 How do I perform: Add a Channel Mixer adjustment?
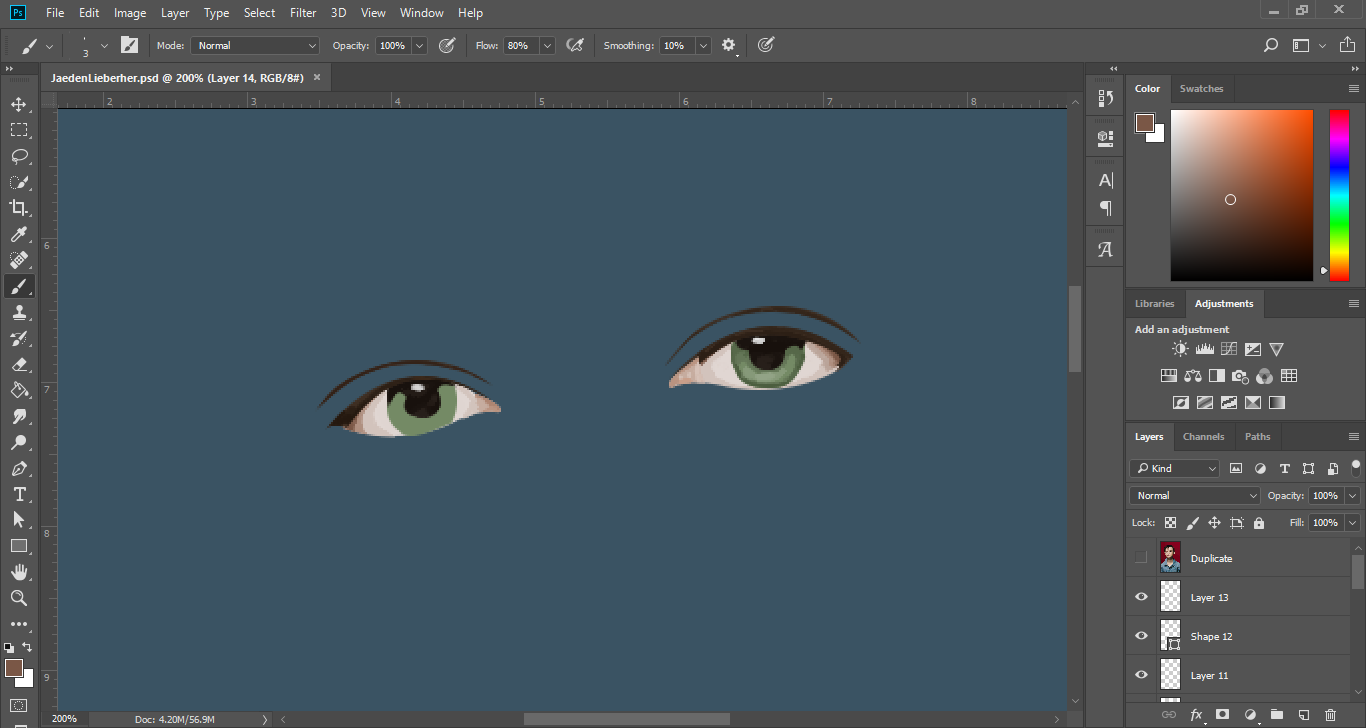tap(1265, 376)
